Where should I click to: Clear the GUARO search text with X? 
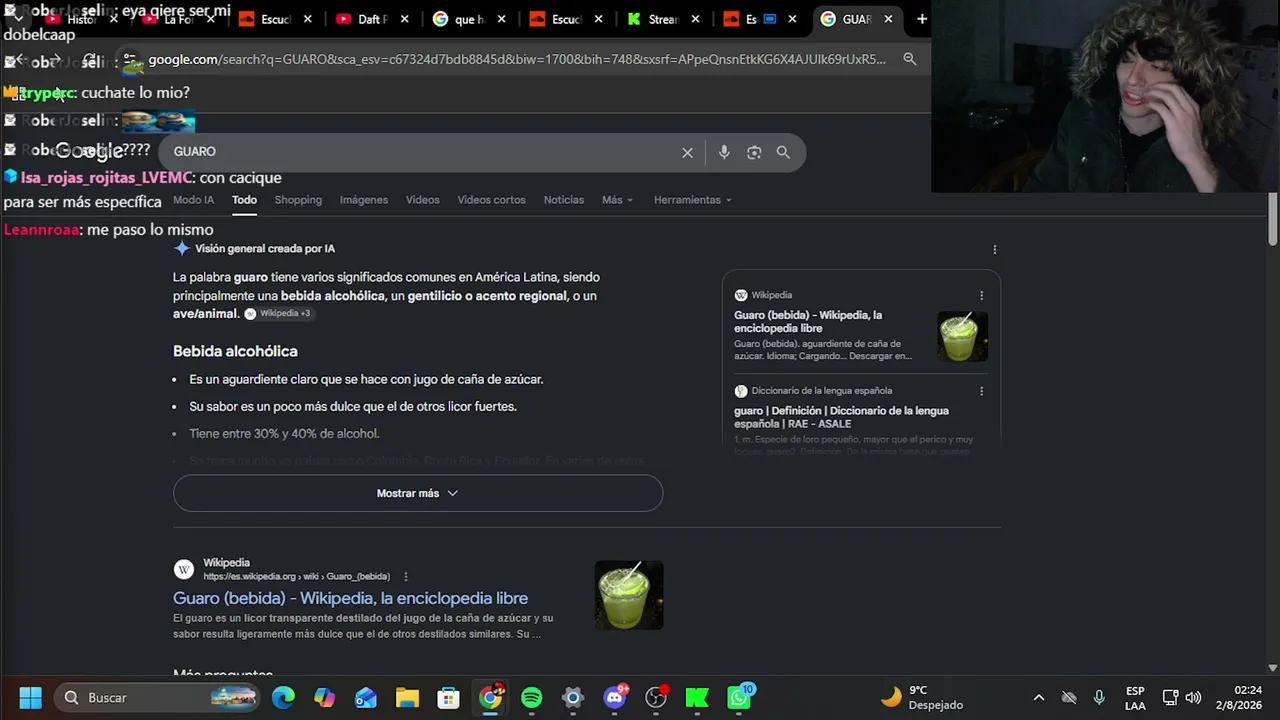pos(687,152)
